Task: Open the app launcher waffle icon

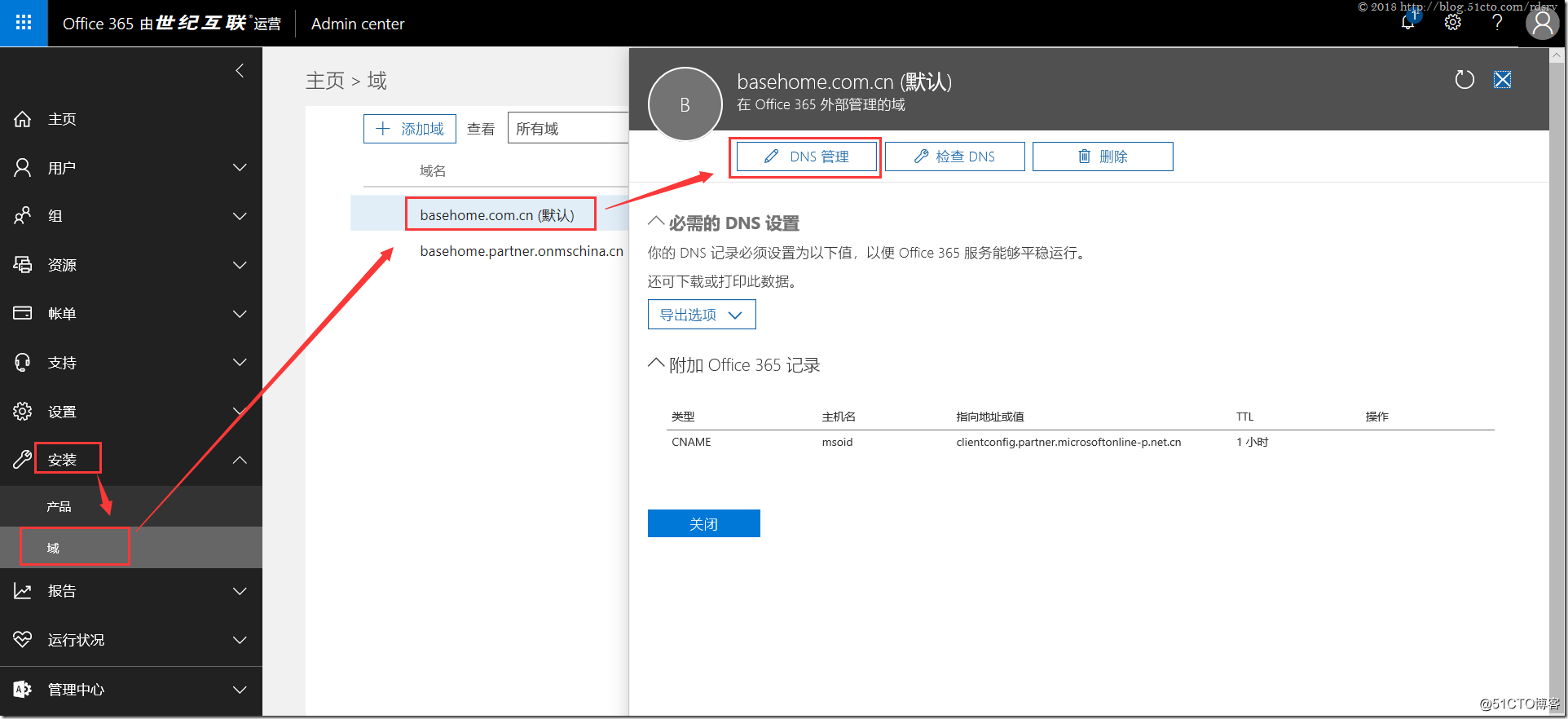Action: (24, 23)
